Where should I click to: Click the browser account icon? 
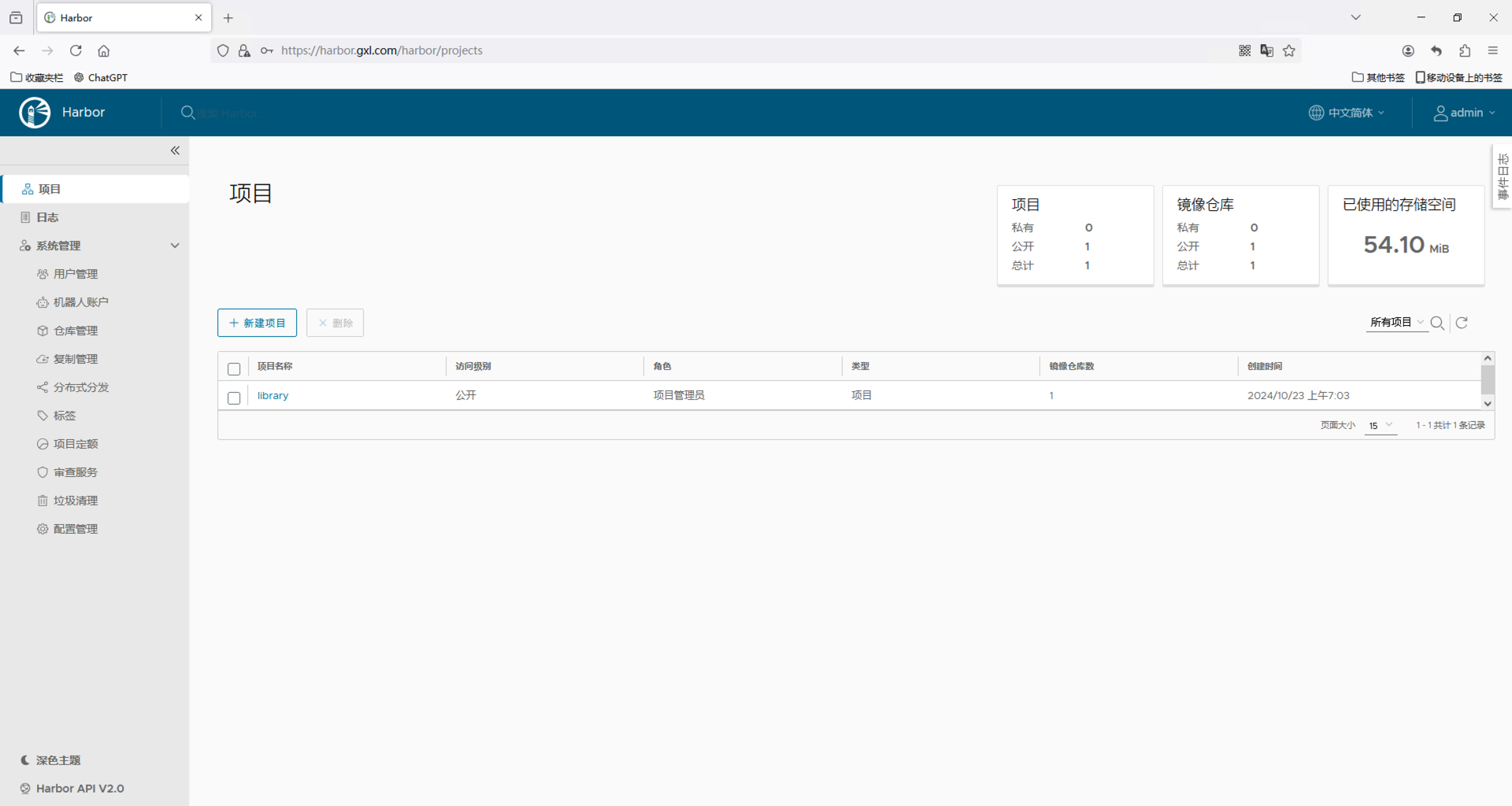click(x=1408, y=50)
